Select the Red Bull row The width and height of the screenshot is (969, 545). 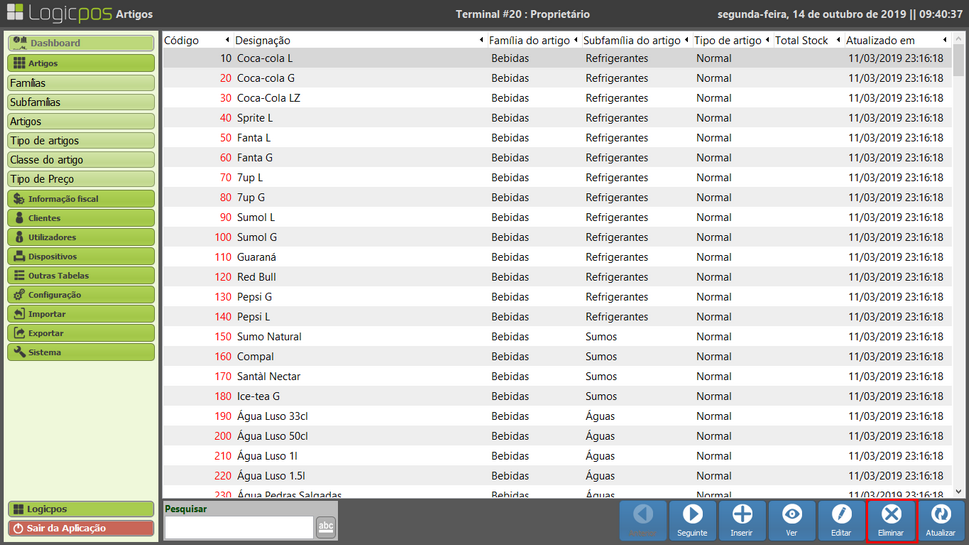(x=556, y=277)
